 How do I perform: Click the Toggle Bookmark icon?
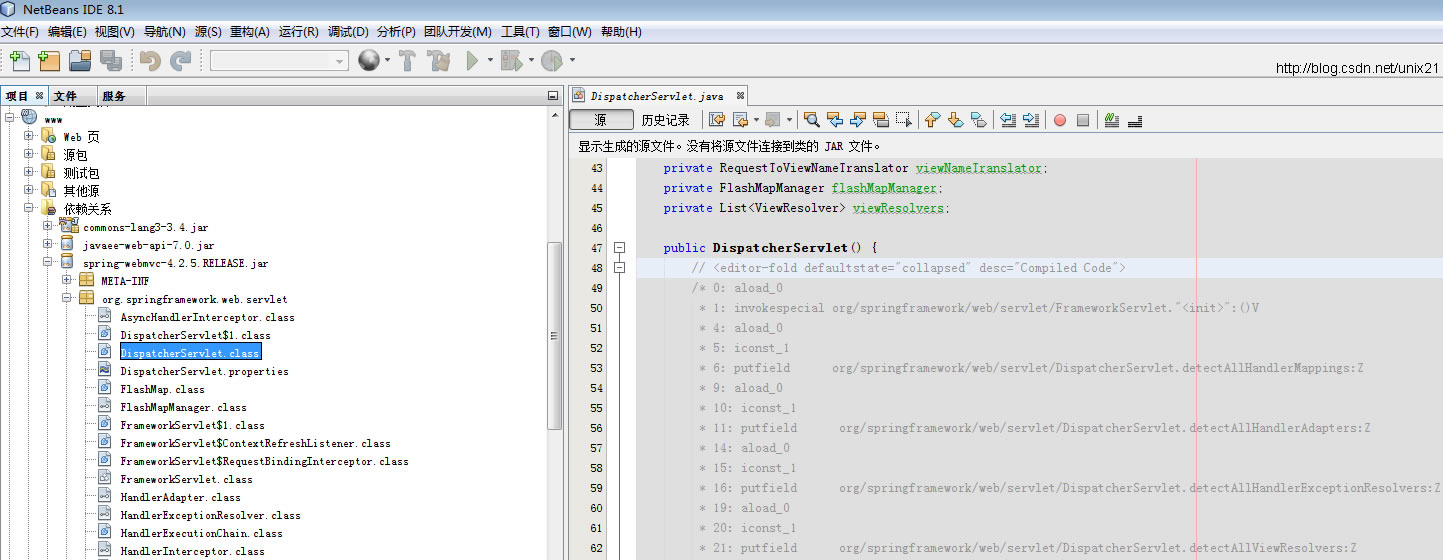[978, 120]
